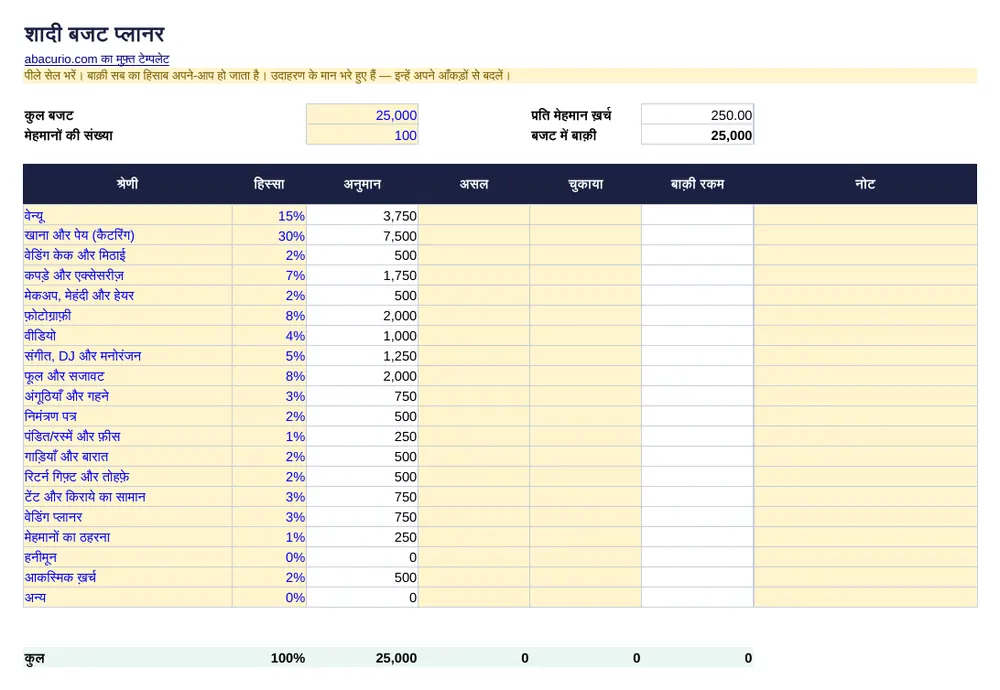The width and height of the screenshot is (1000, 690).
Task: Click the 30% share cell for catering
Action: (269, 235)
